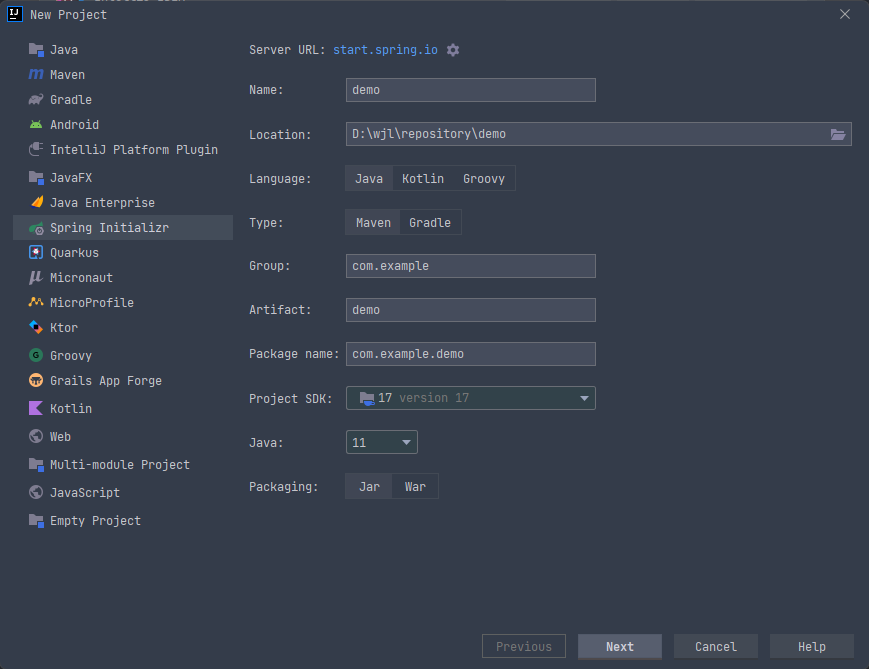Select Android label in list
Image resolution: width=869 pixels, height=669 pixels.
pos(74,125)
